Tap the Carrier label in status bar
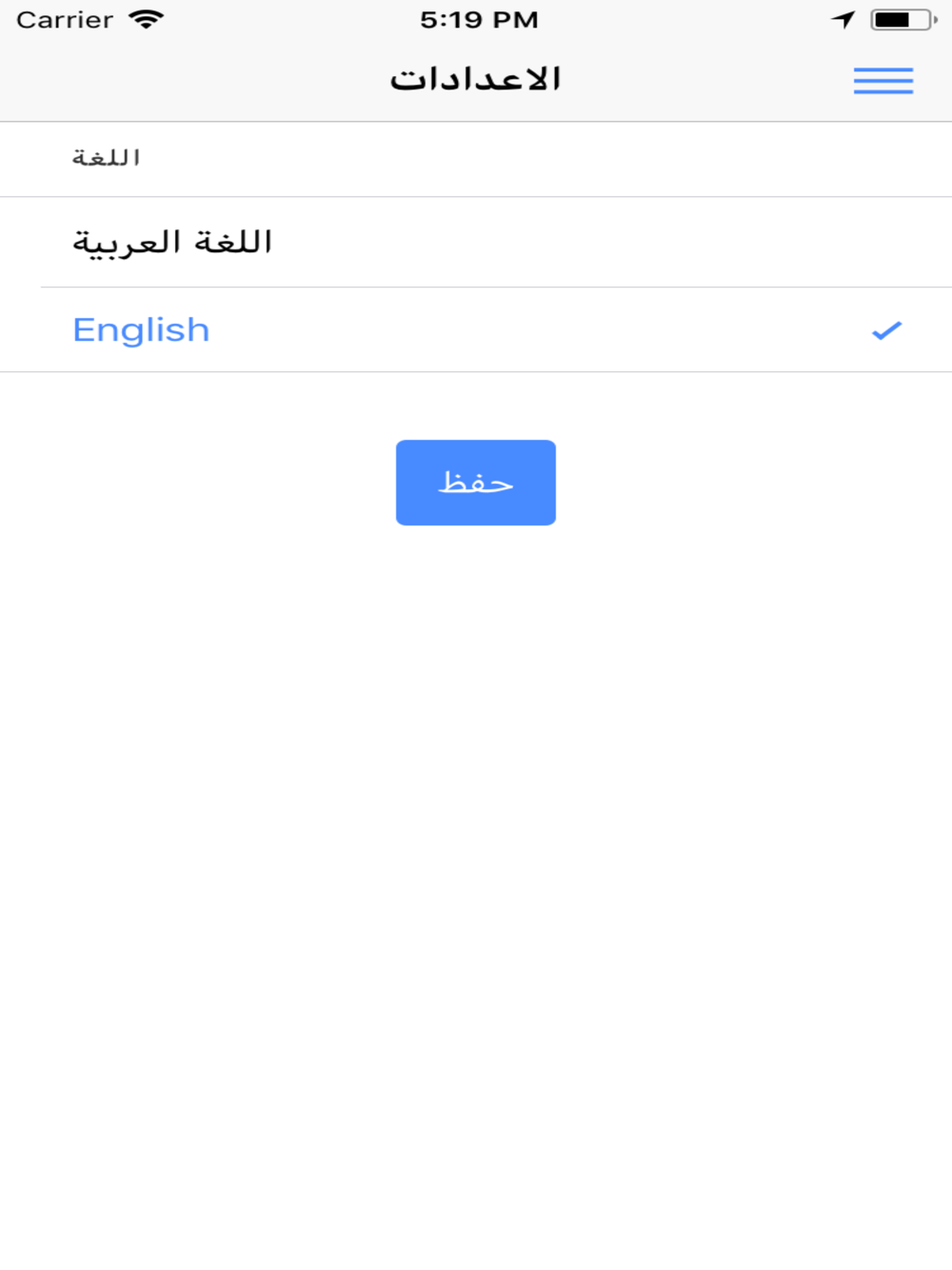 (65, 19)
